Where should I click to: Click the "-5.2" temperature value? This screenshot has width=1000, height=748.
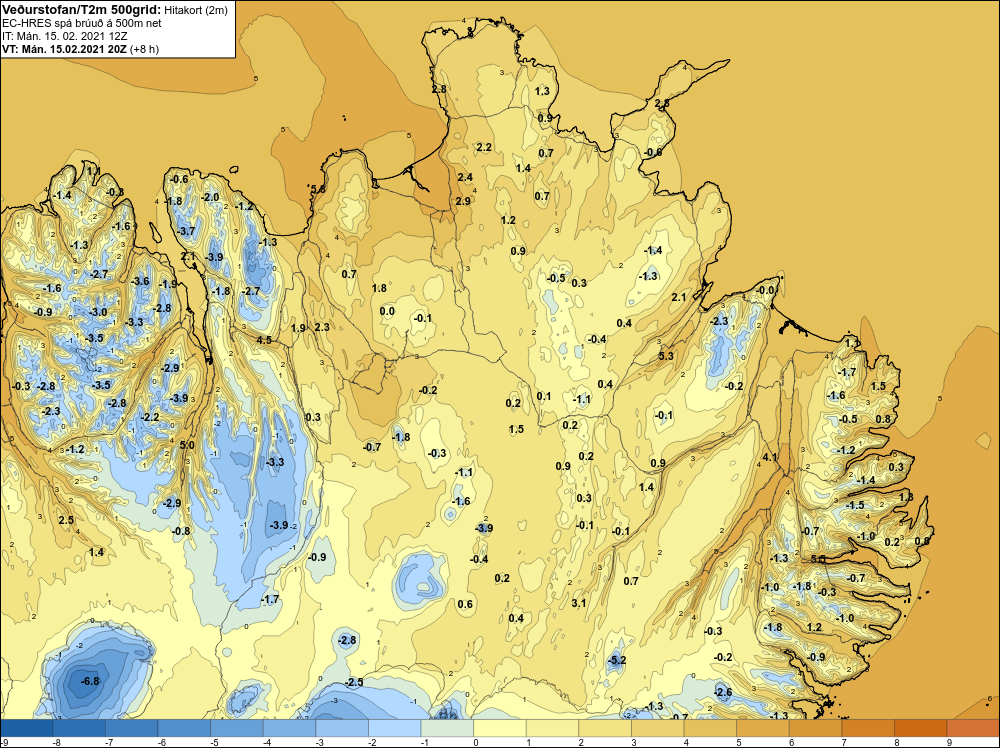[617, 661]
